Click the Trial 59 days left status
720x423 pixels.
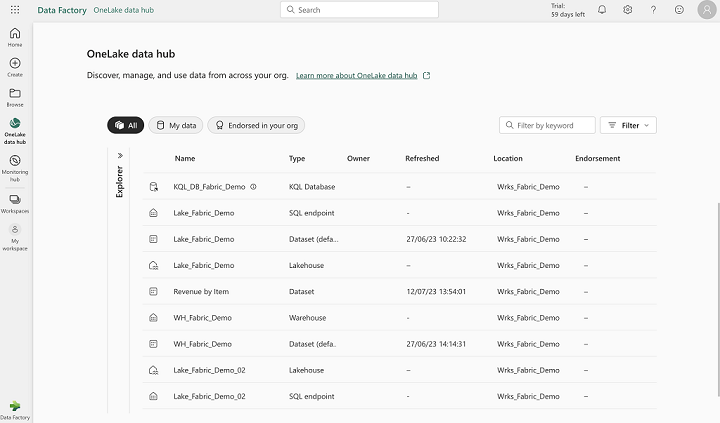pyautogui.click(x=568, y=10)
